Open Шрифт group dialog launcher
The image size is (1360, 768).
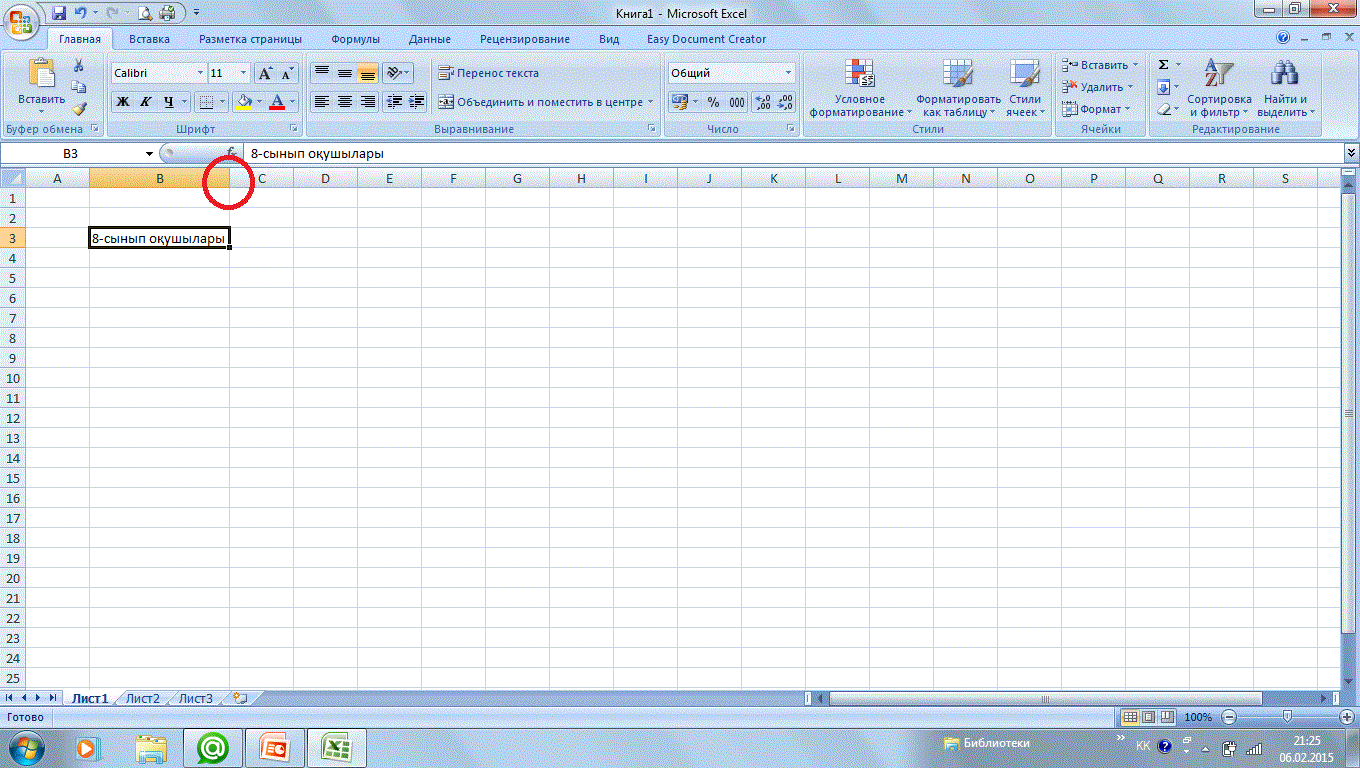point(295,129)
